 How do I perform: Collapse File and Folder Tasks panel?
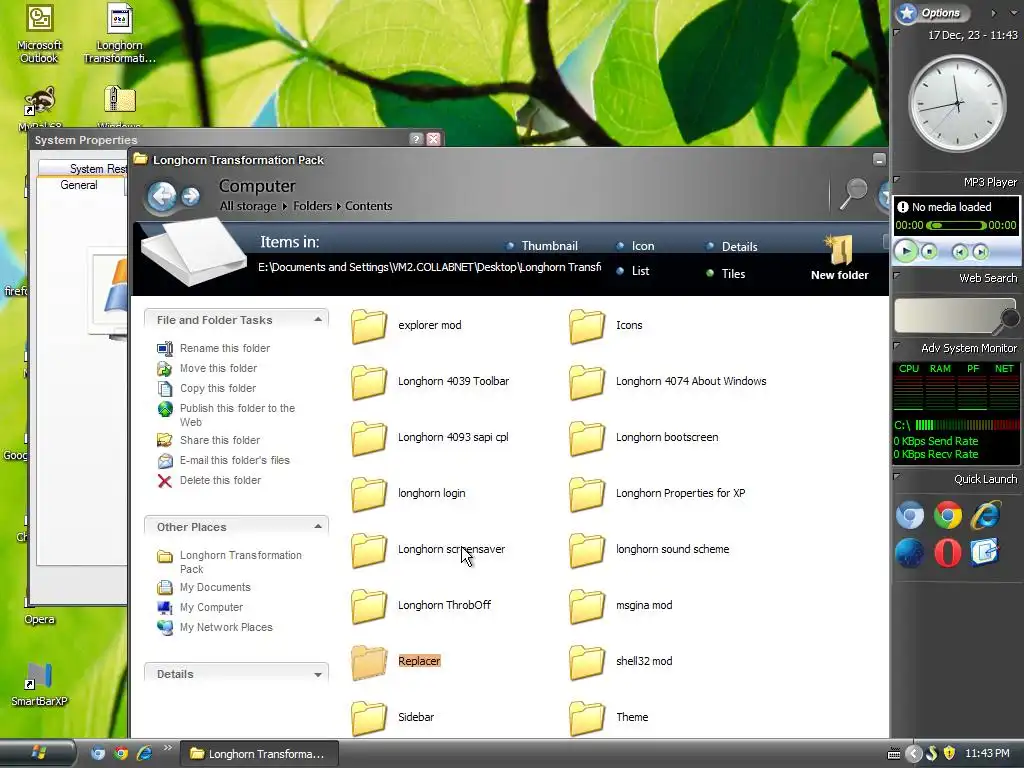(317, 320)
